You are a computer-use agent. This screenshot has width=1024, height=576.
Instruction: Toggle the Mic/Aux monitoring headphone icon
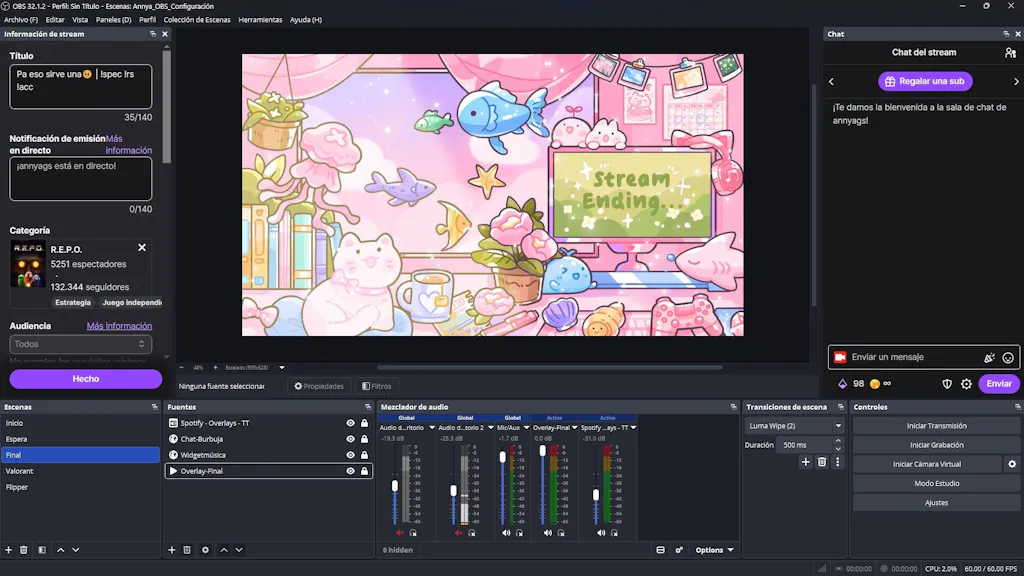pyautogui.click(x=520, y=533)
